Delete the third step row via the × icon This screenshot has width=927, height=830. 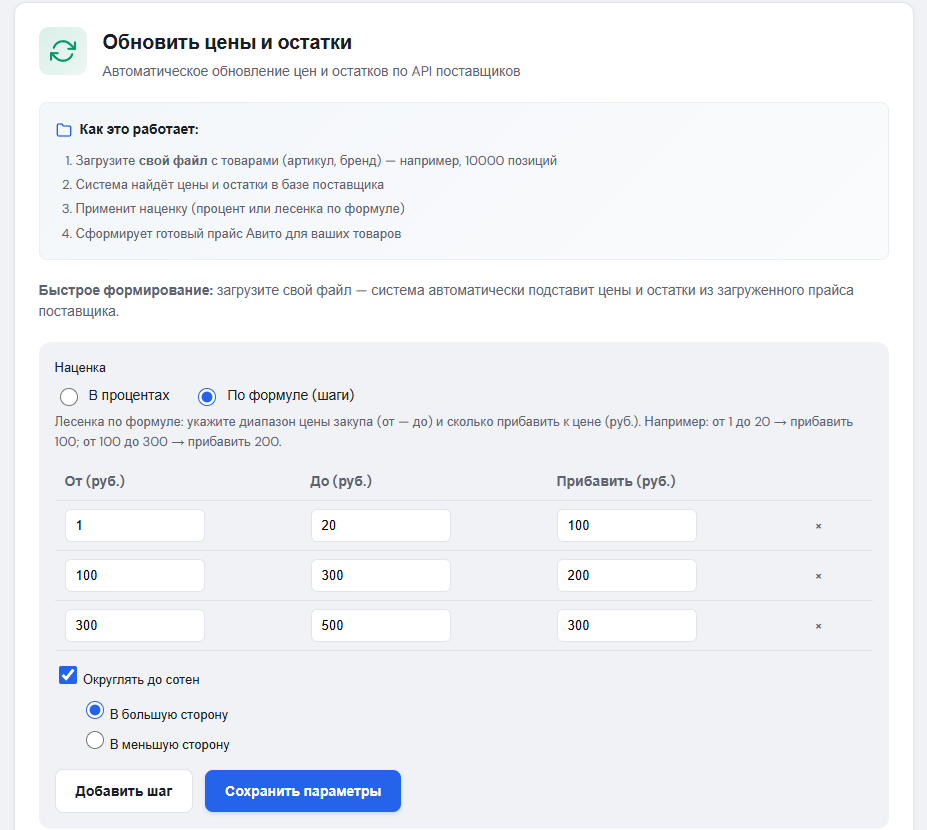(818, 625)
